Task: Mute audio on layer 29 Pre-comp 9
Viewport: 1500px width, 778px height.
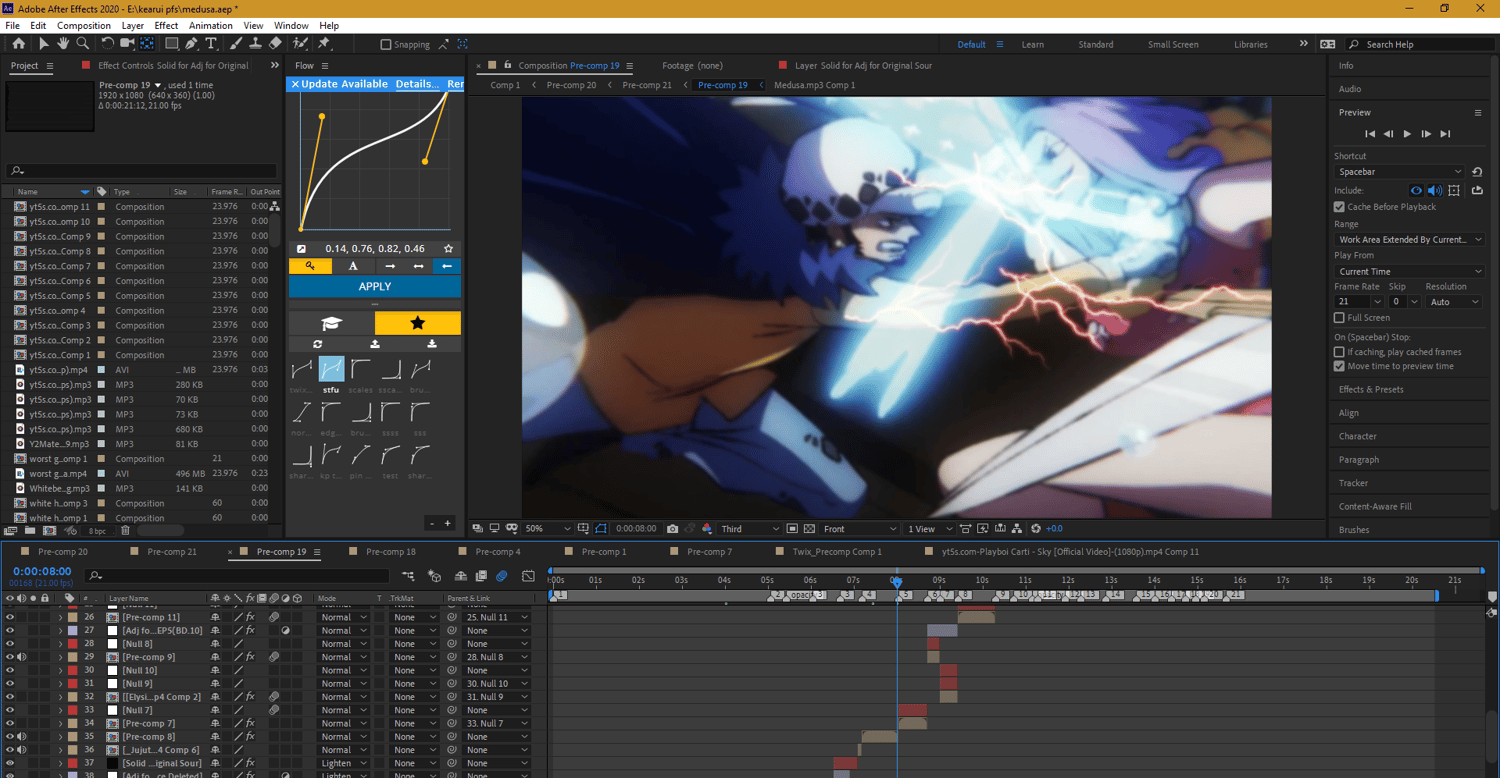Action: coord(22,657)
